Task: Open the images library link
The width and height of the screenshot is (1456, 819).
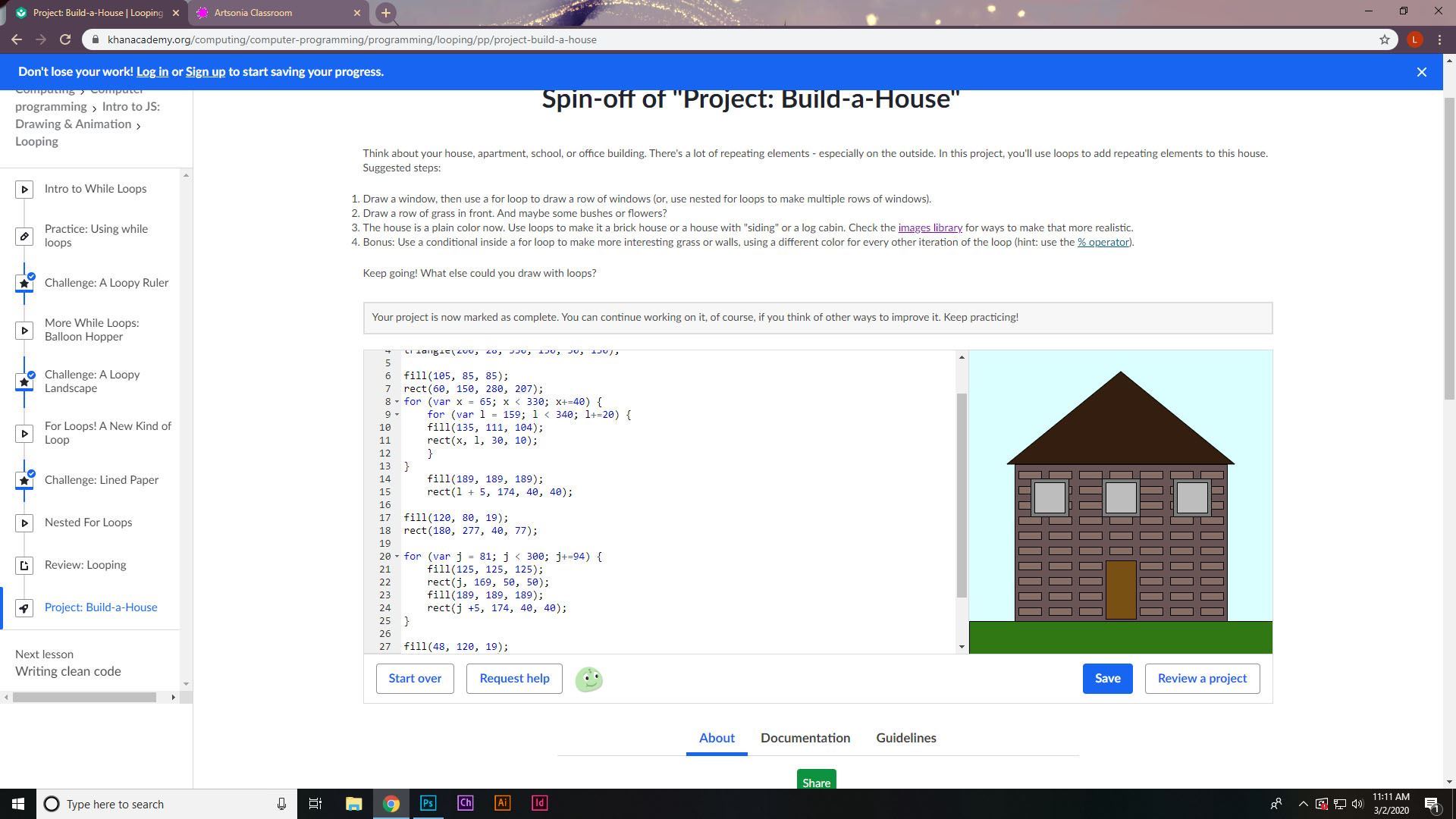Action: [x=930, y=227]
